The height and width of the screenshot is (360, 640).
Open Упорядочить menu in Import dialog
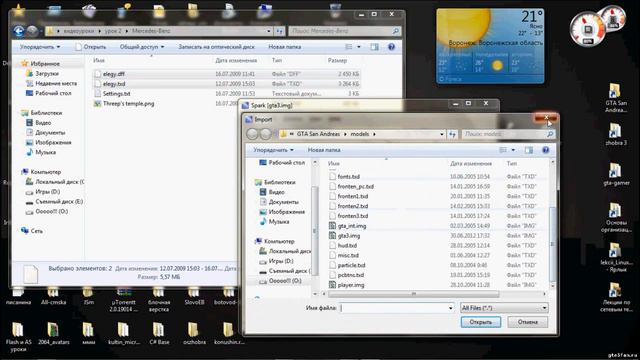(273, 150)
